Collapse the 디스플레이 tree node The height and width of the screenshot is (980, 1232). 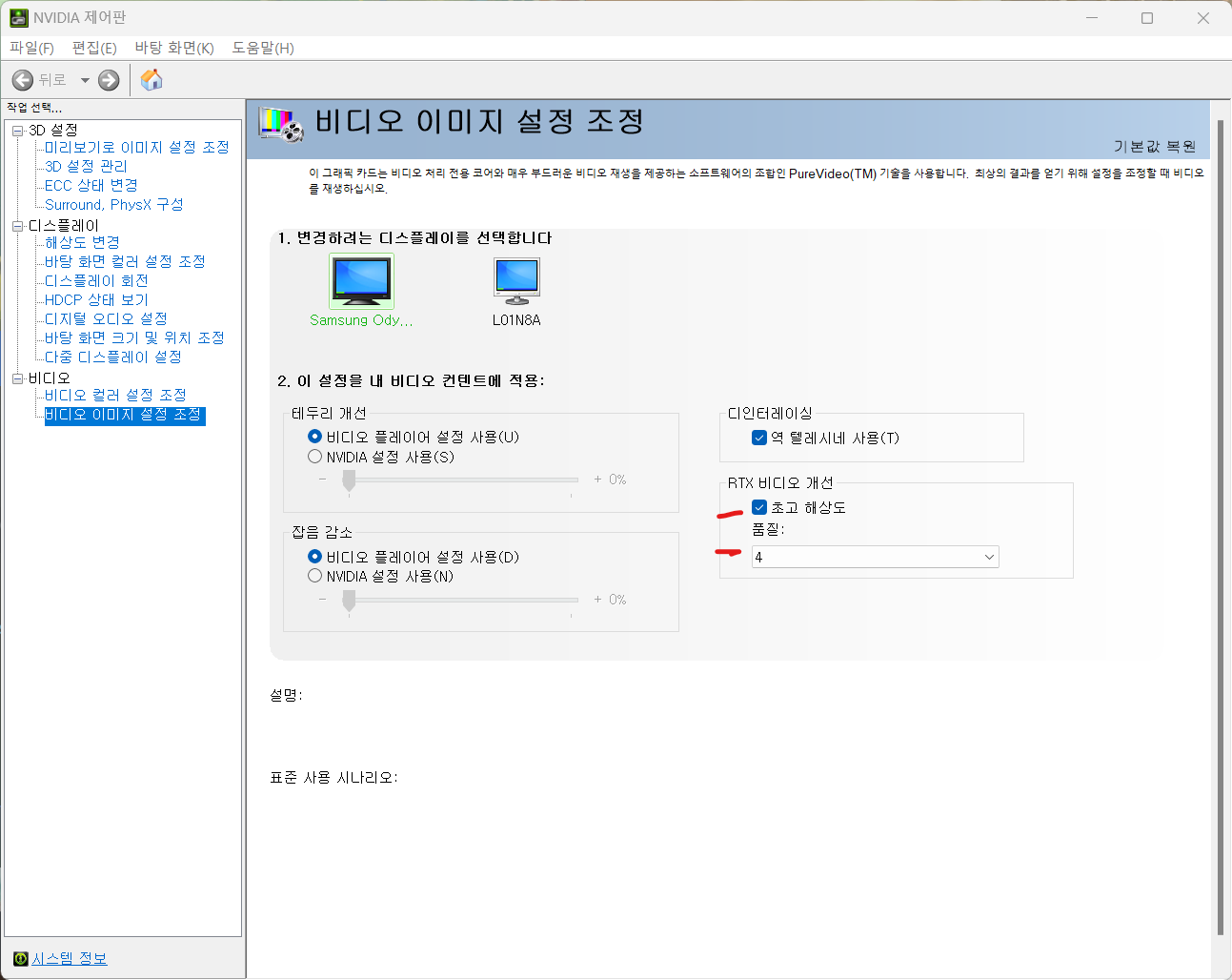click(x=17, y=226)
